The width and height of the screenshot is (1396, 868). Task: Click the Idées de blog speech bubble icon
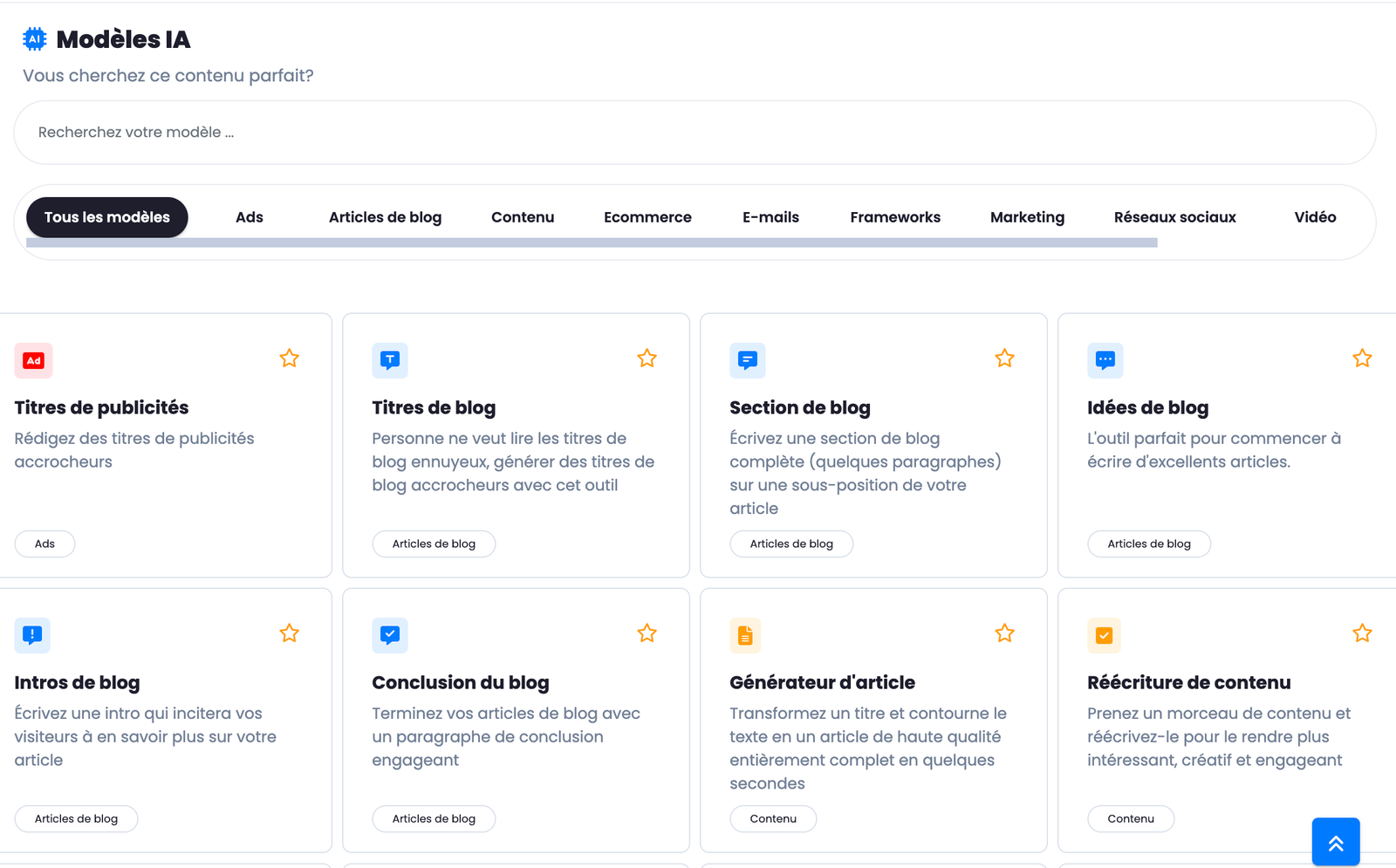[1105, 360]
